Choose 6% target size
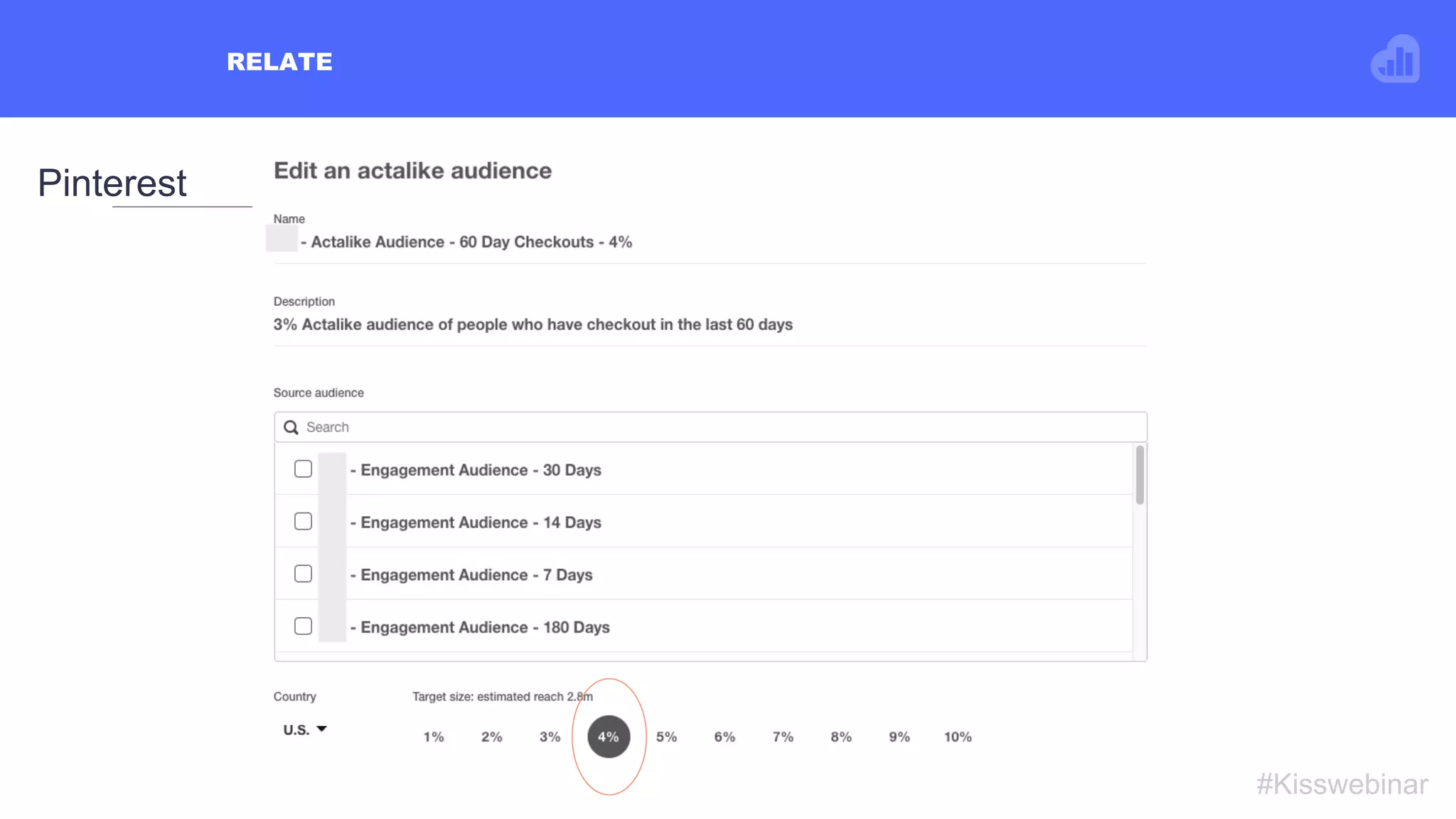1456x819 pixels. pos(725,737)
